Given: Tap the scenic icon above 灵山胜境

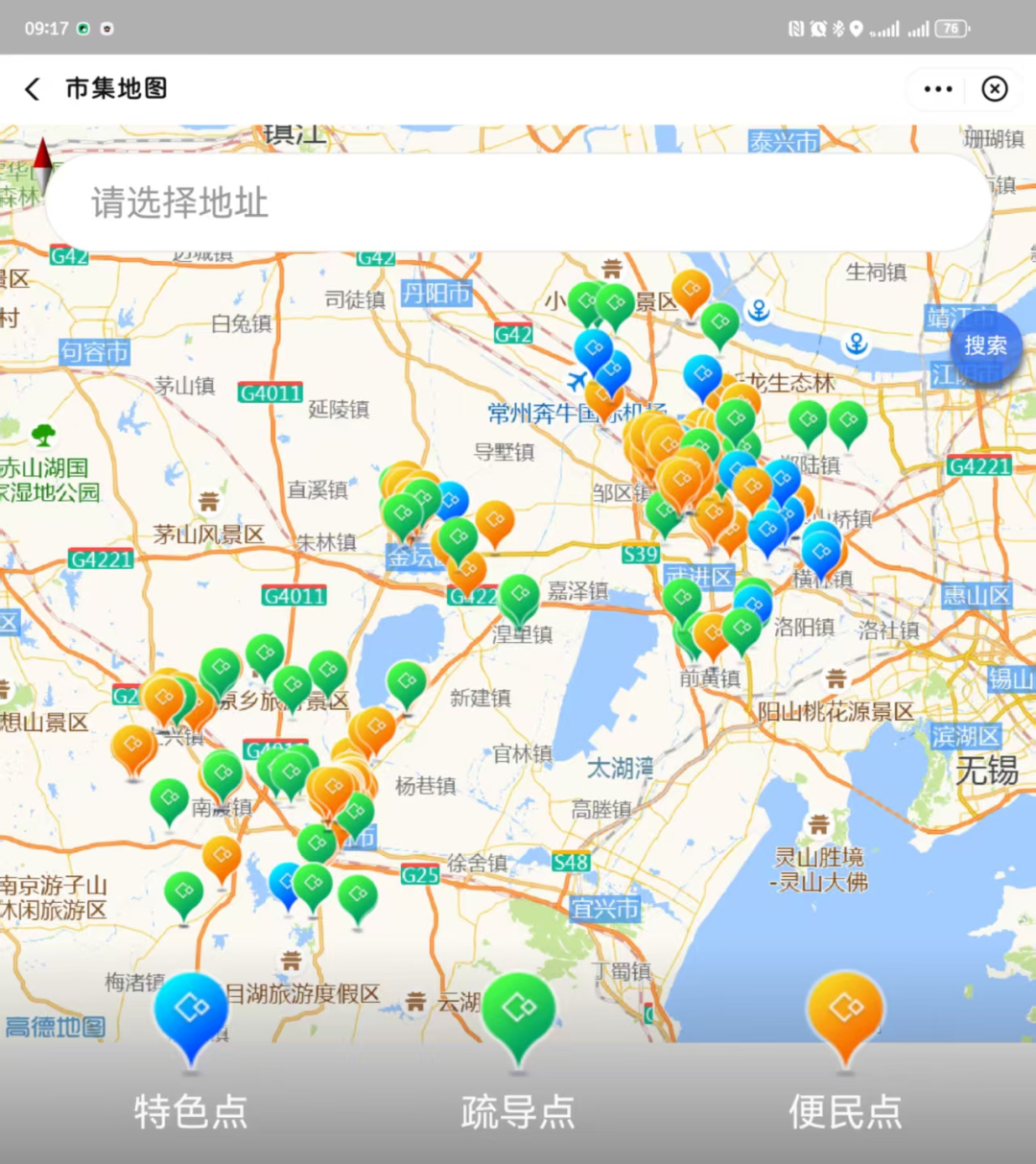Looking at the screenshot, I should click(x=818, y=824).
